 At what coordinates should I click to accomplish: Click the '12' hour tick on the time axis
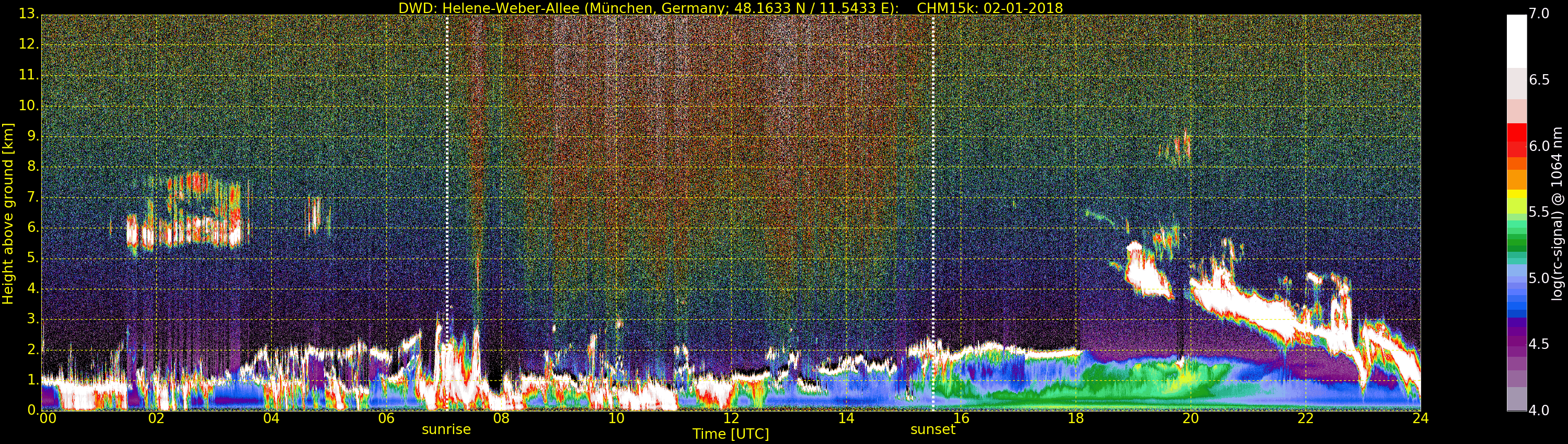[x=731, y=418]
